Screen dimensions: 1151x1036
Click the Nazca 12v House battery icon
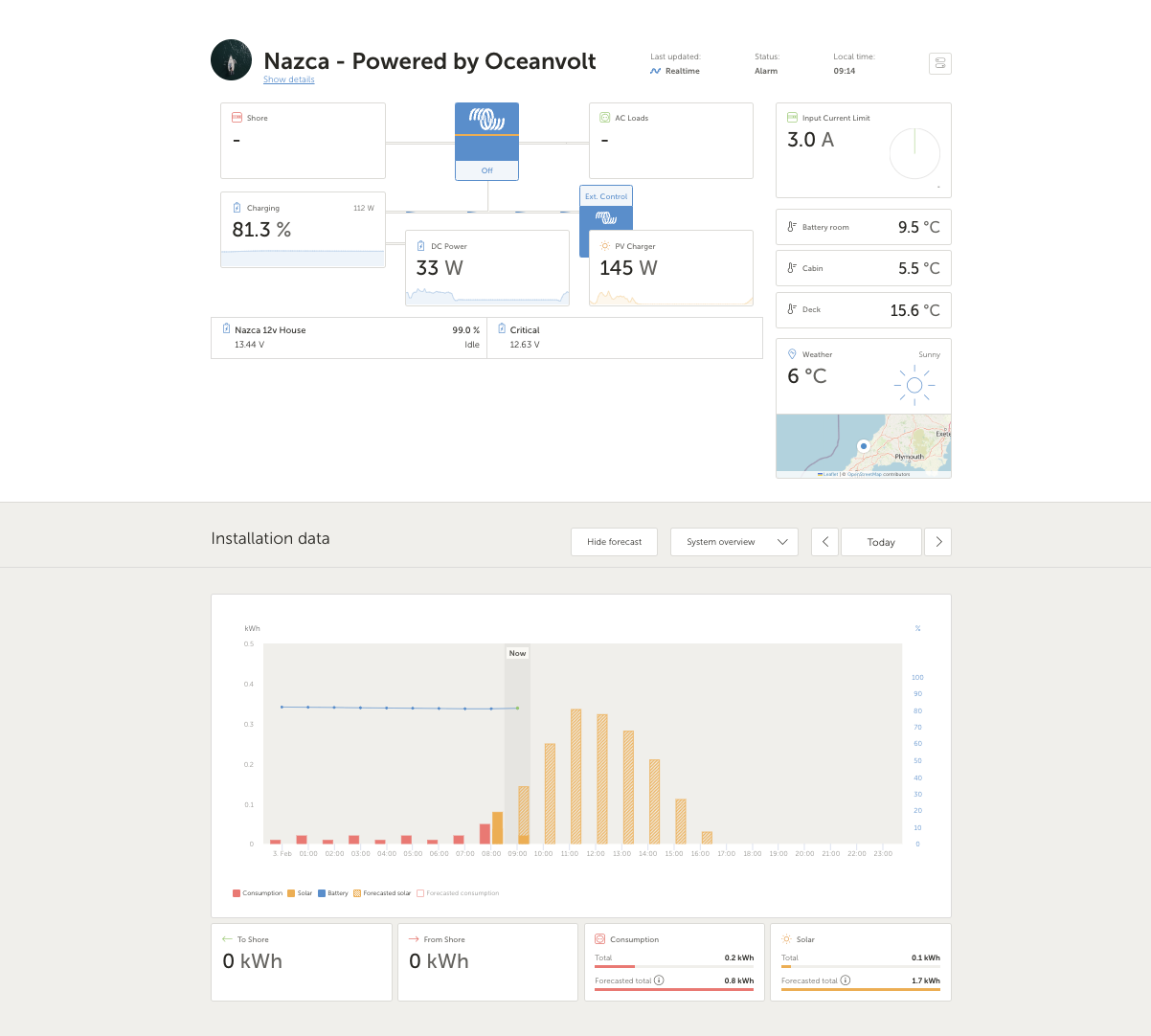(226, 328)
